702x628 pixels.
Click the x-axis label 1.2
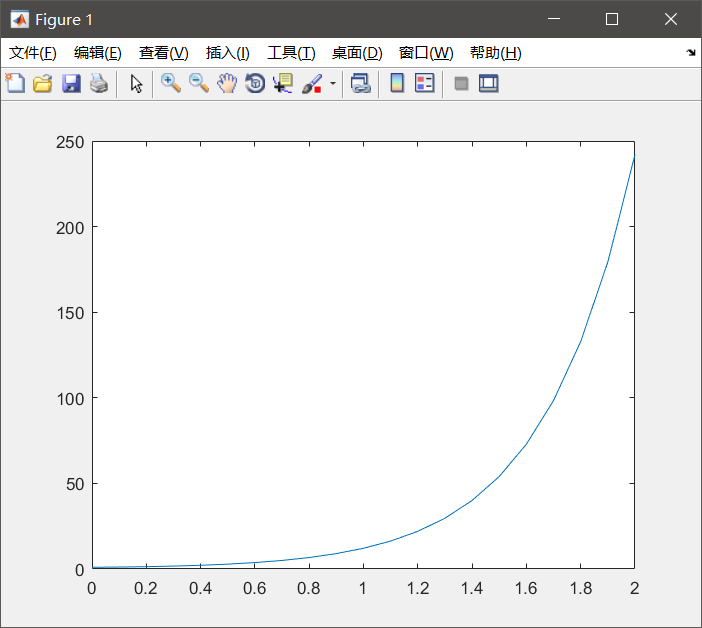pyautogui.click(x=418, y=588)
